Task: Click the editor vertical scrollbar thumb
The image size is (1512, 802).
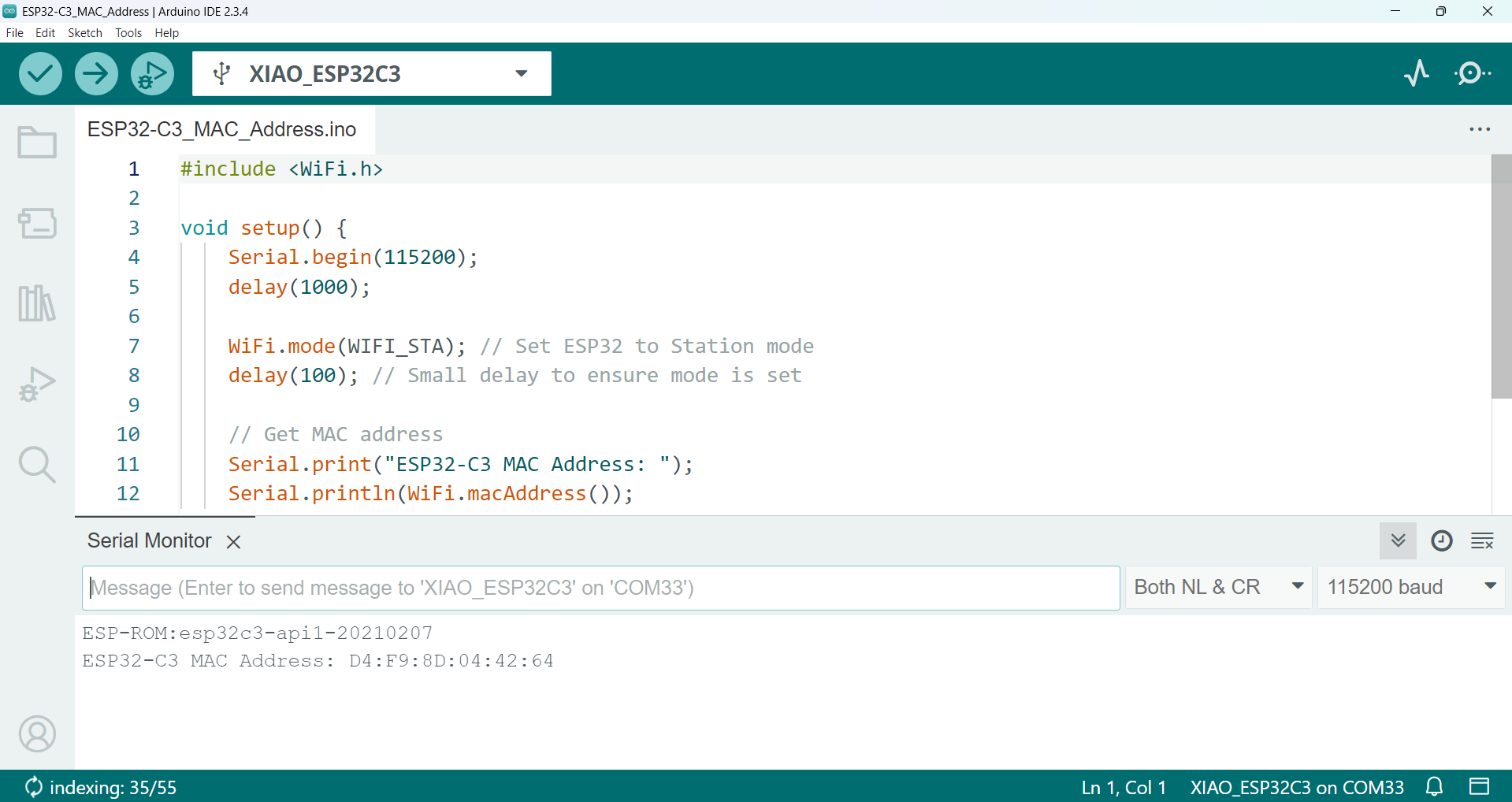Action: [1501, 277]
